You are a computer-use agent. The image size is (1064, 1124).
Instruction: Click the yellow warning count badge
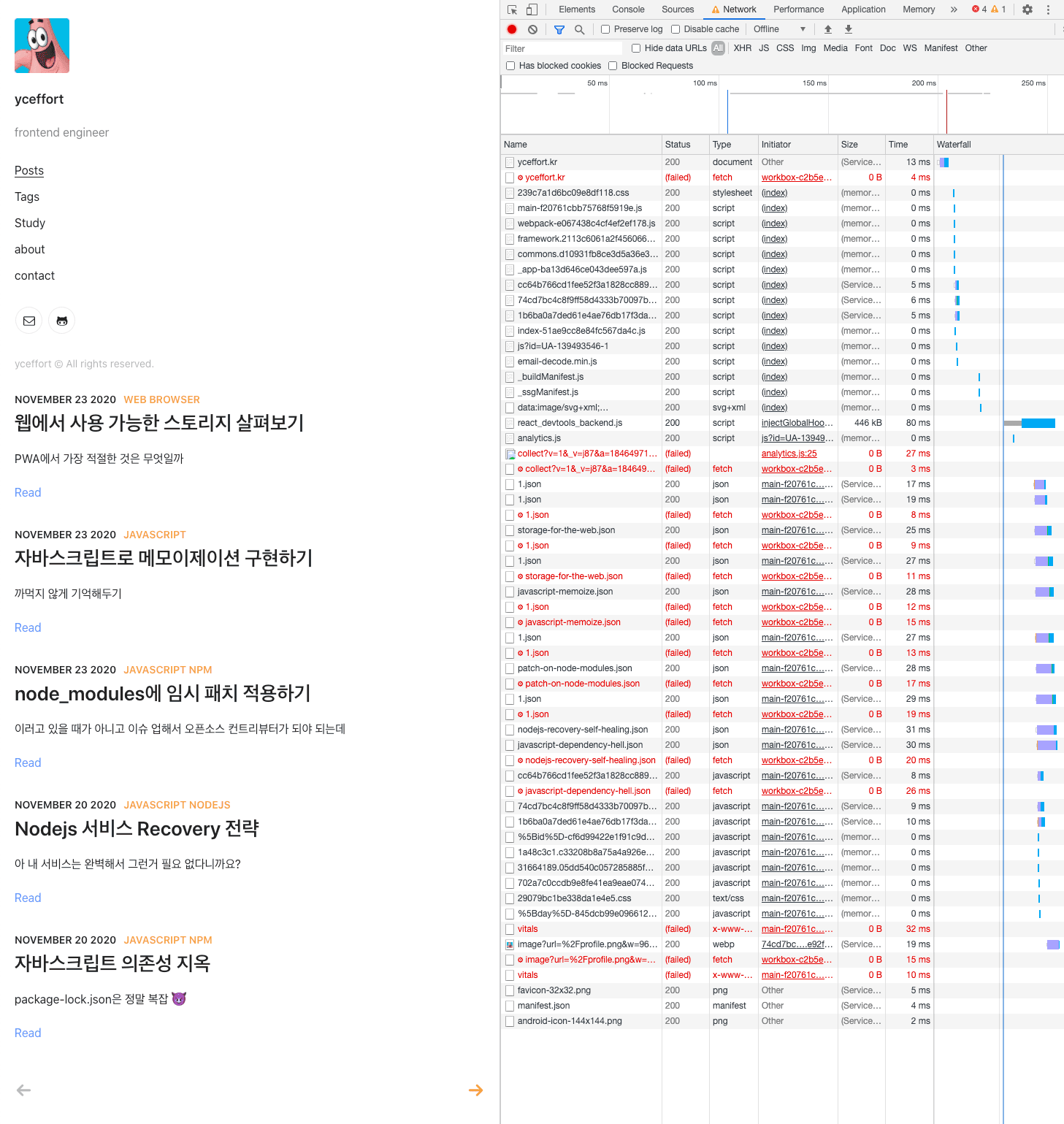998,9
